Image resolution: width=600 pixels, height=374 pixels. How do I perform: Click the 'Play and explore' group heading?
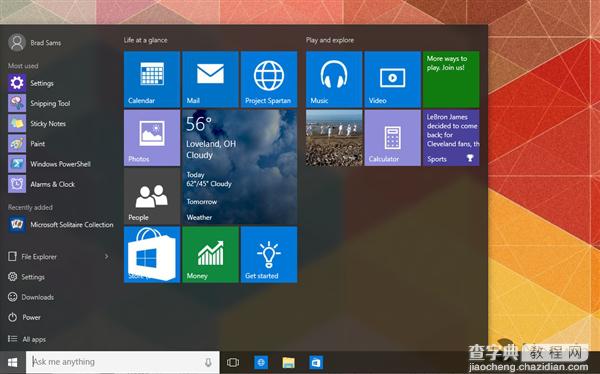pyautogui.click(x=330, y=40)
